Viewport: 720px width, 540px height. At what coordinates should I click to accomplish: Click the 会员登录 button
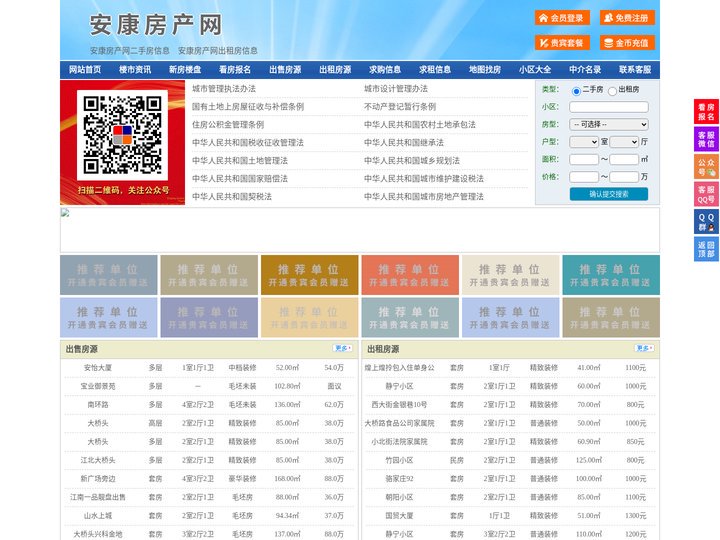coord(562,18)
